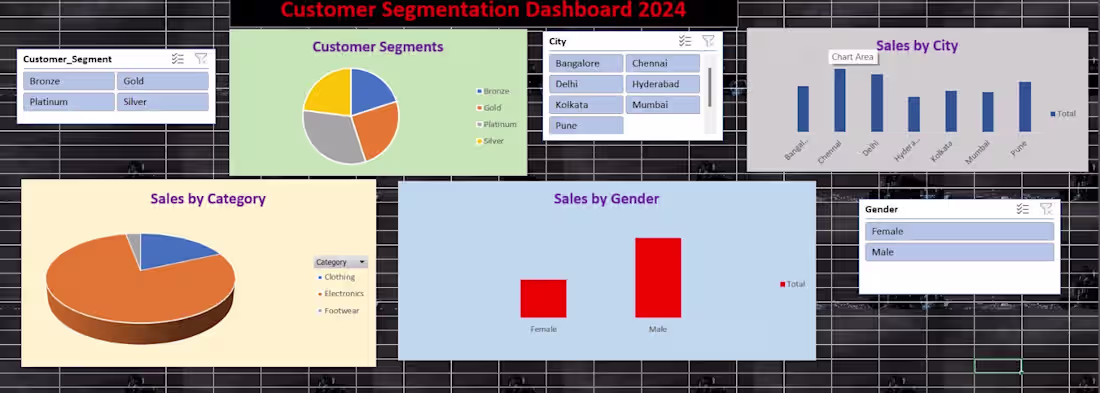Select Hyderabad in the City slicer

point(662,84)
